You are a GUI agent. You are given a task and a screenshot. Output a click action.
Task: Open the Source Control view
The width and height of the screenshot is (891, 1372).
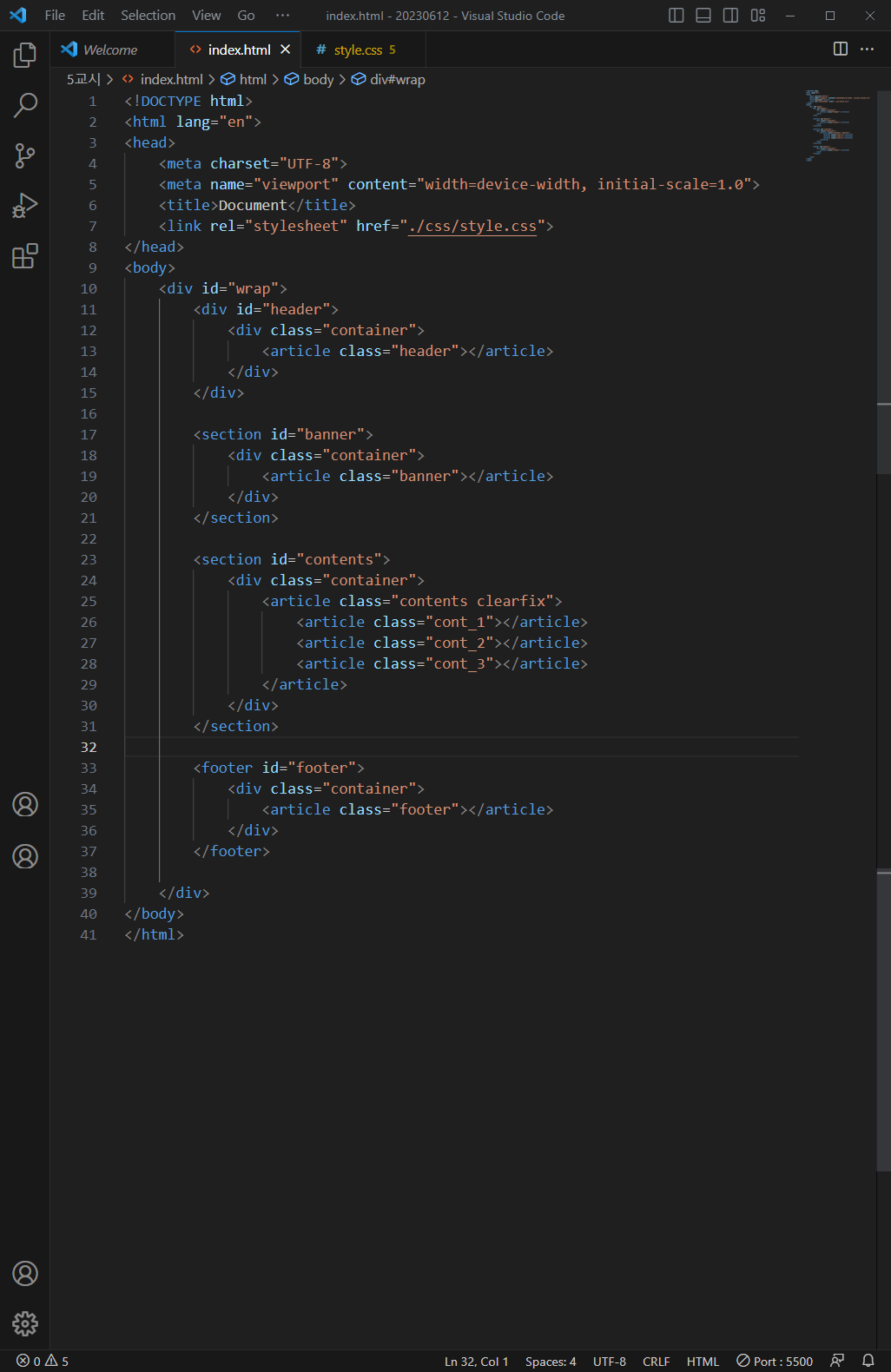(x=25, y=156)
